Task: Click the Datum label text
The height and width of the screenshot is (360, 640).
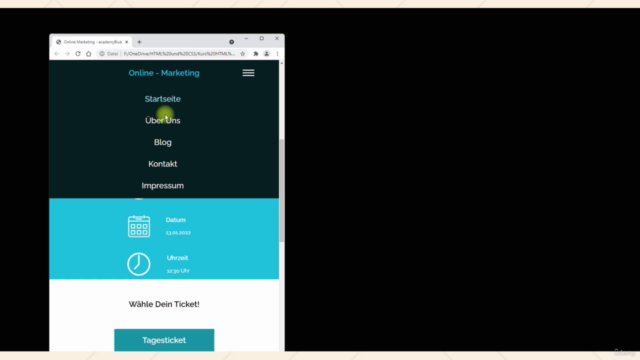Action: (176, 220)
